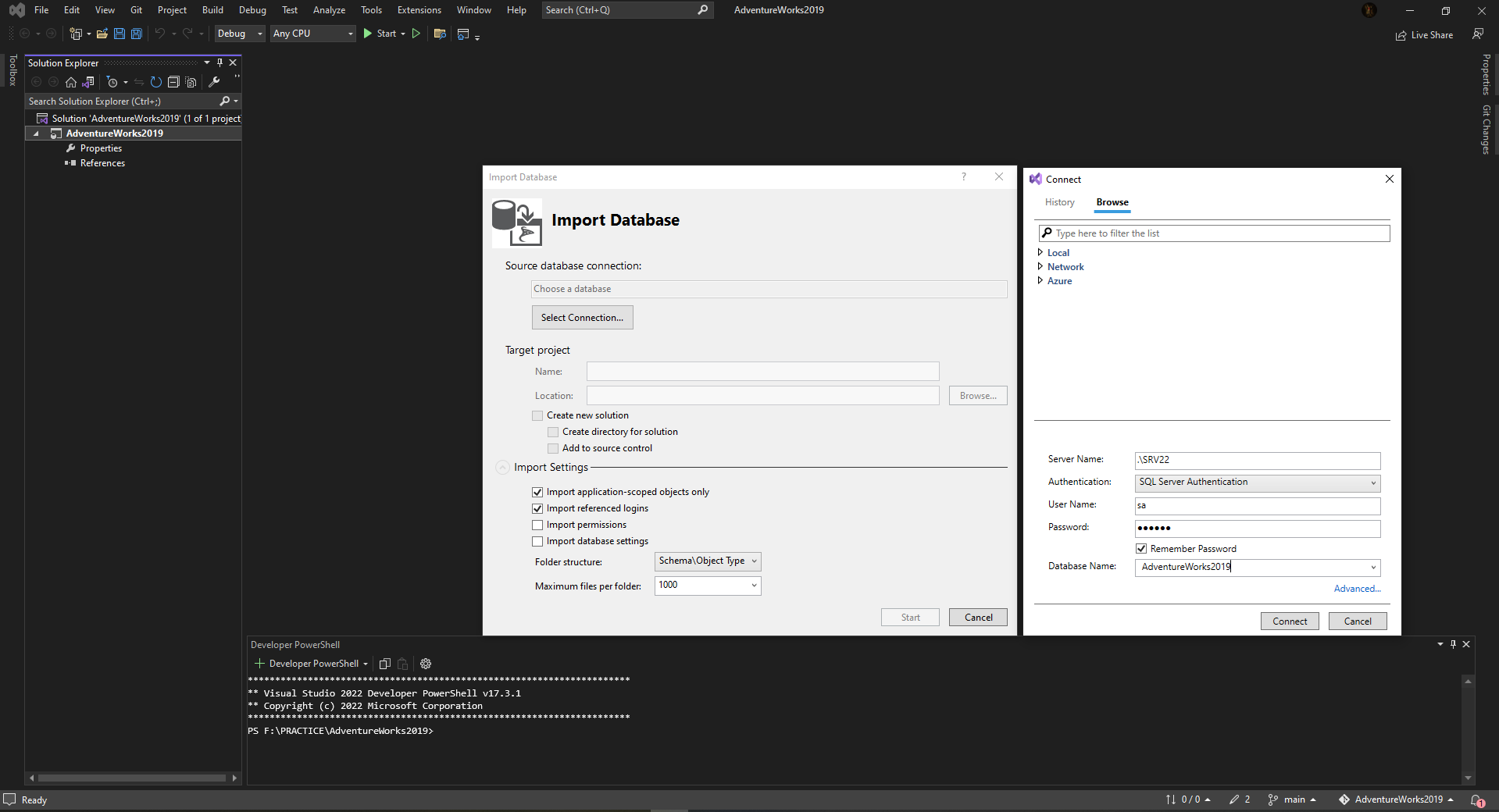Image resolution: width=1499 pixels, height=812 pixels.
Task: Click the Refresh icon in Solution Explorer
Action: 156,82
